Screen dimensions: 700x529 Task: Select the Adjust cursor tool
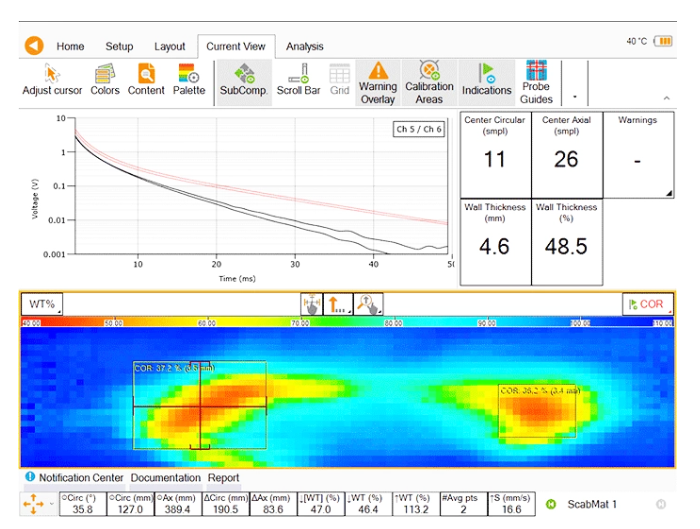[51, 80]
